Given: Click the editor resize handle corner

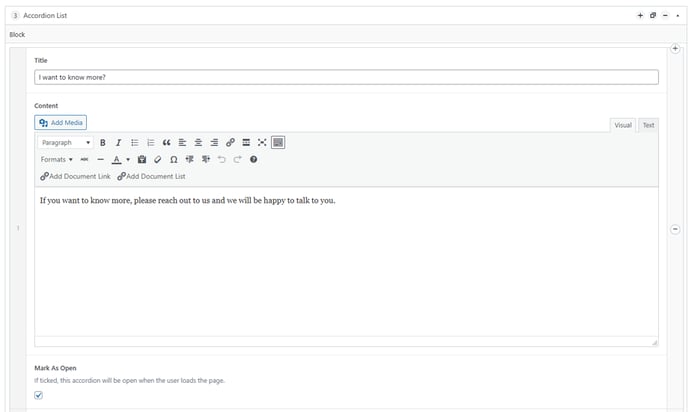Looking at the screenshot, I should (654, 342).
